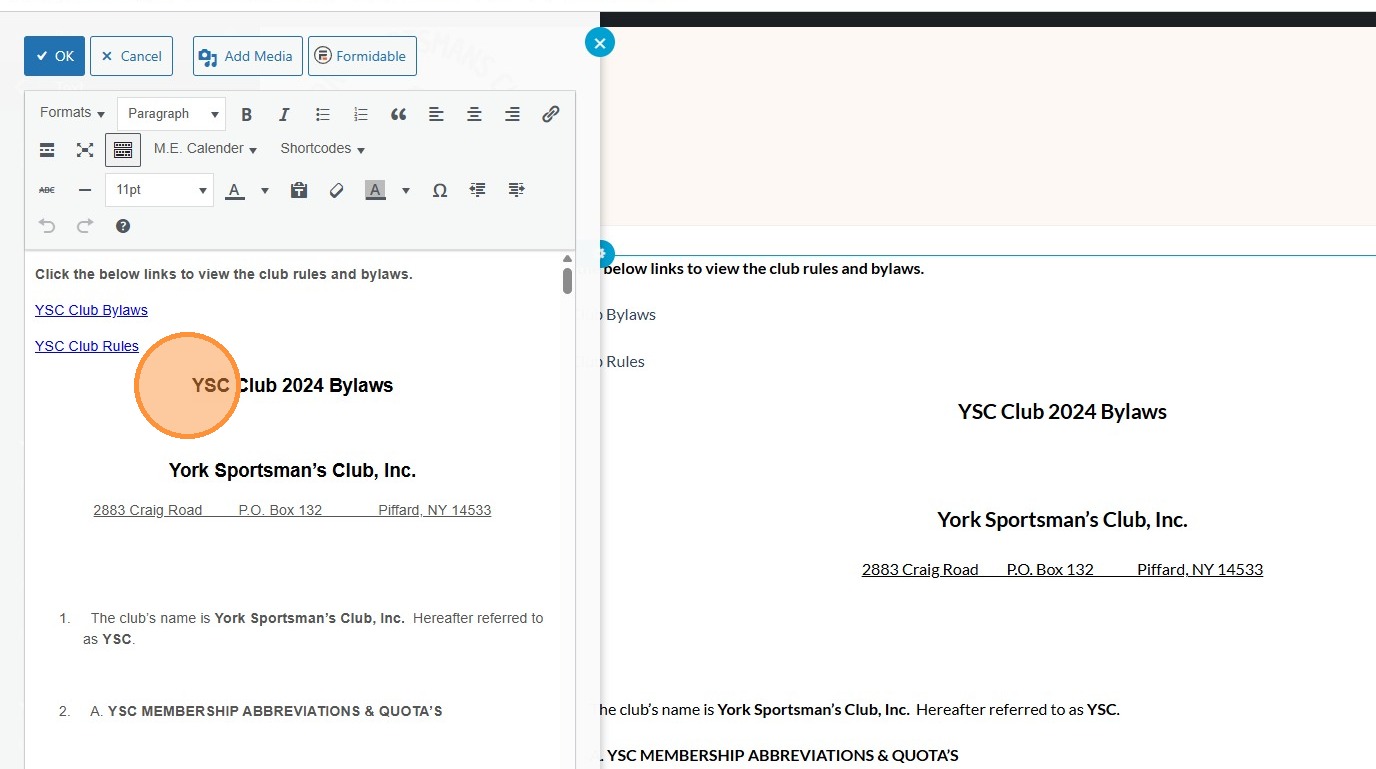Click the text color button
This screenshot has height=769, width=1376.
[x=235, y=190]
